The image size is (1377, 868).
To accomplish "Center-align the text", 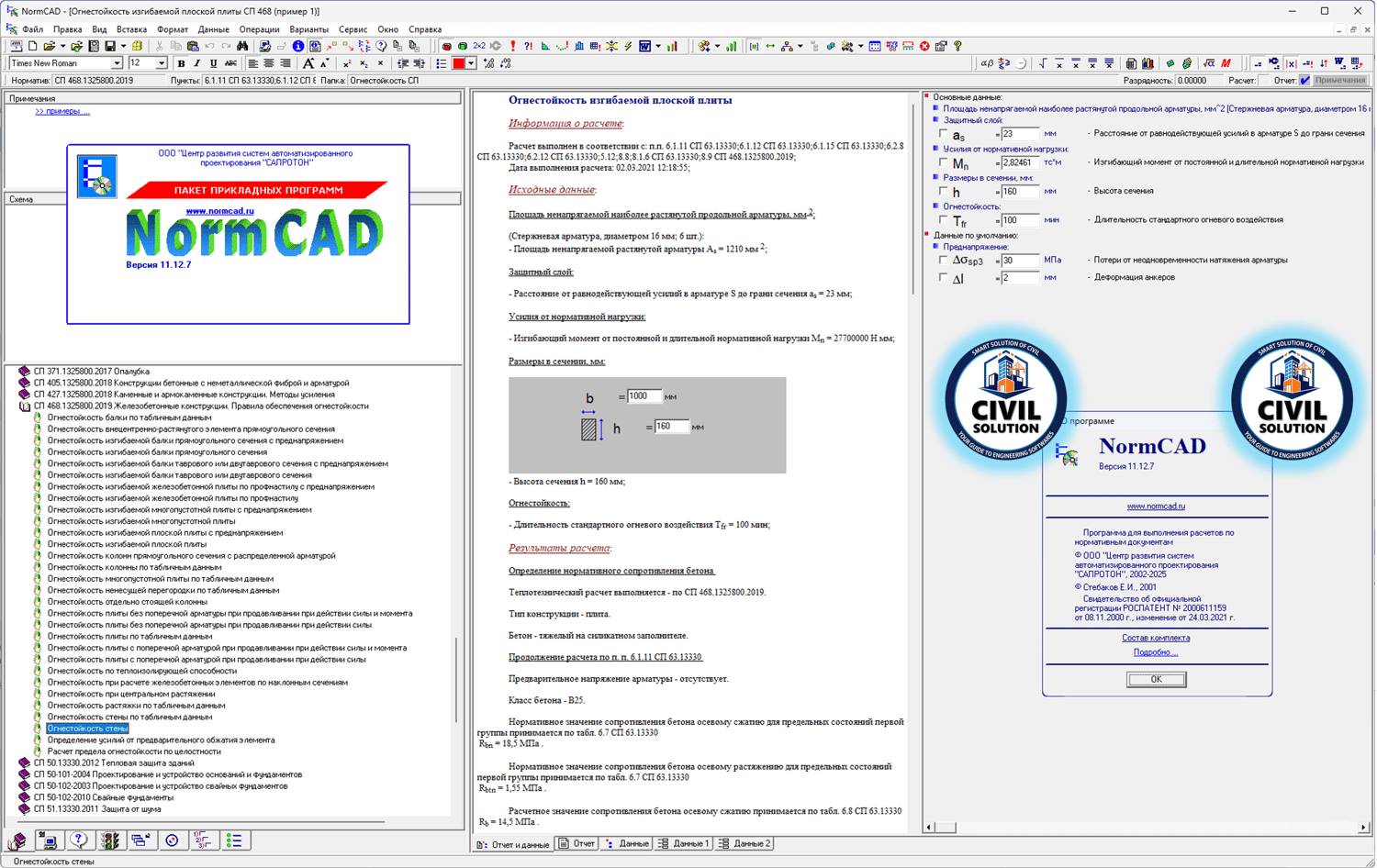I will pos(269,63).
